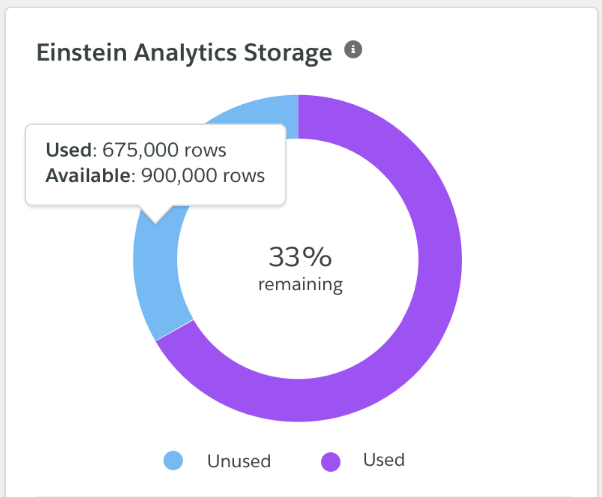Click the bold 'Available' label in tooltip
Screen dimensions: 602x497
point(89,175)
